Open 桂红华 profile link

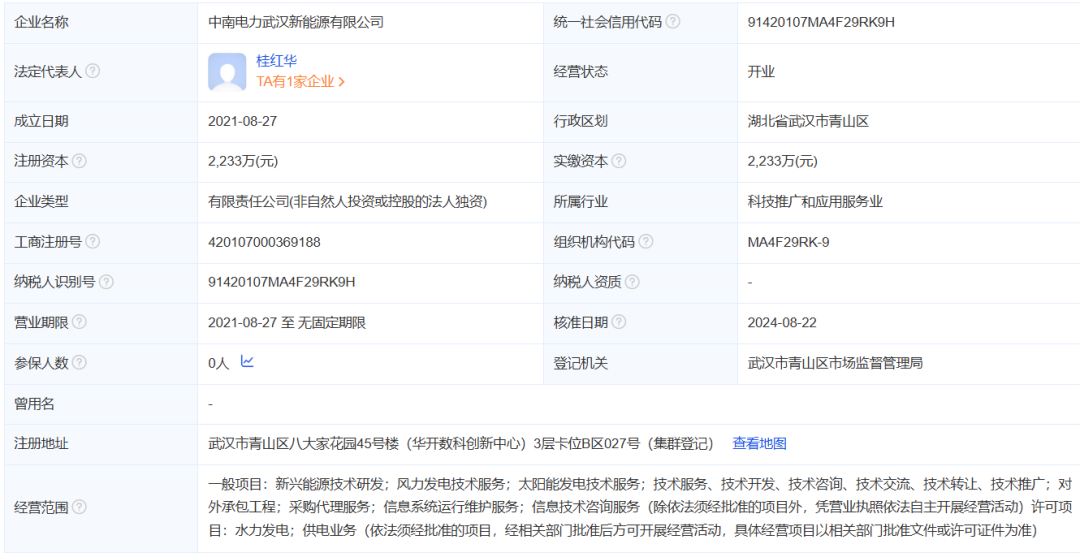(x=276, y=61)
